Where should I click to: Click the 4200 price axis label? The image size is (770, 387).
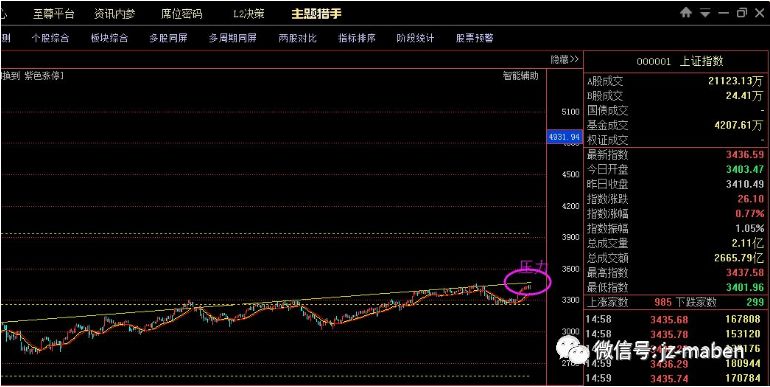[570, 206]
